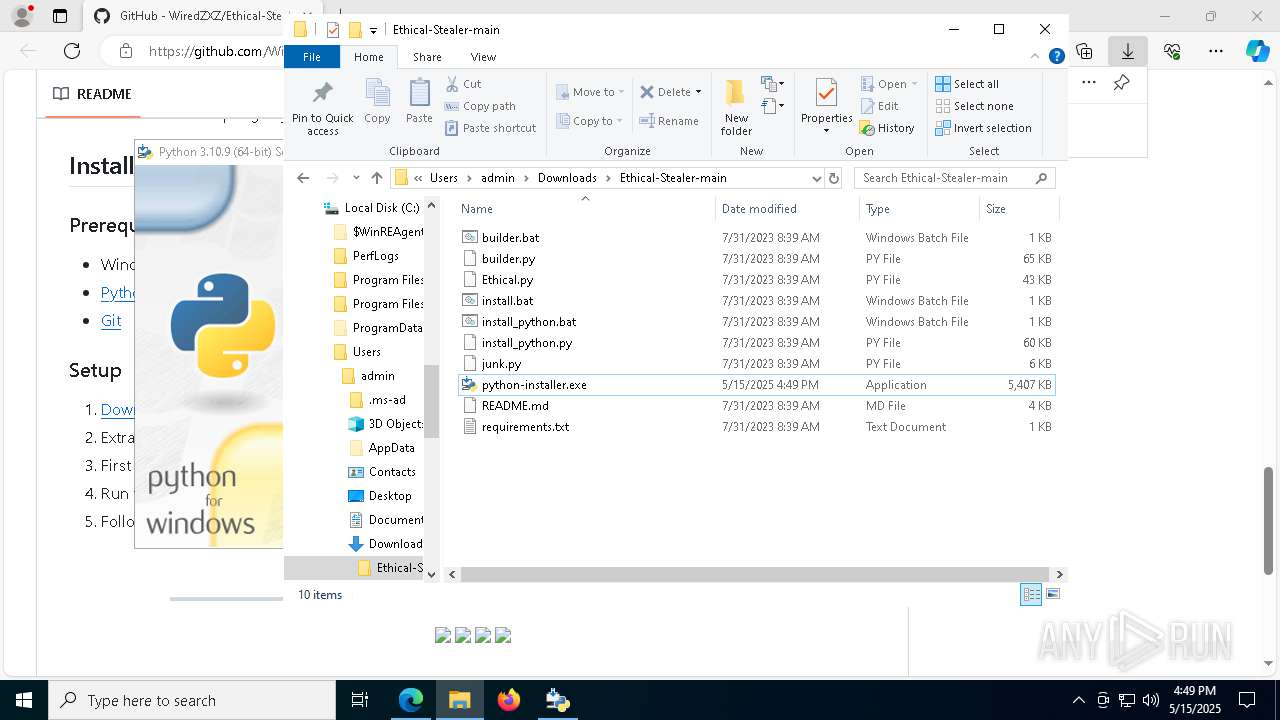Screen dimensions: 1280x720
Task: Open address bar history dropdown
Action: tap(816, 178)
